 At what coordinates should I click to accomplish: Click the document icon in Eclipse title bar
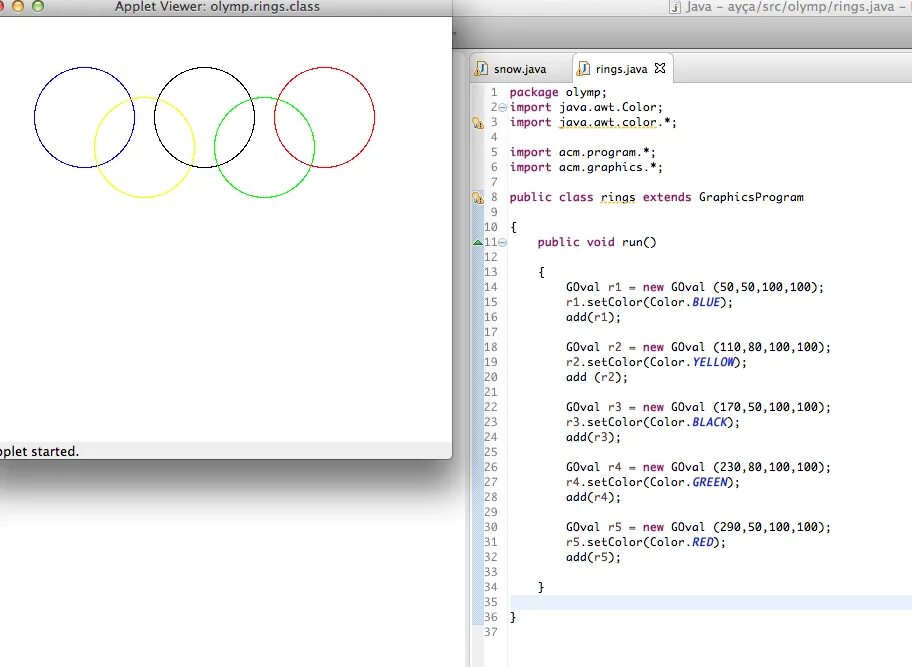click(675, 7)
